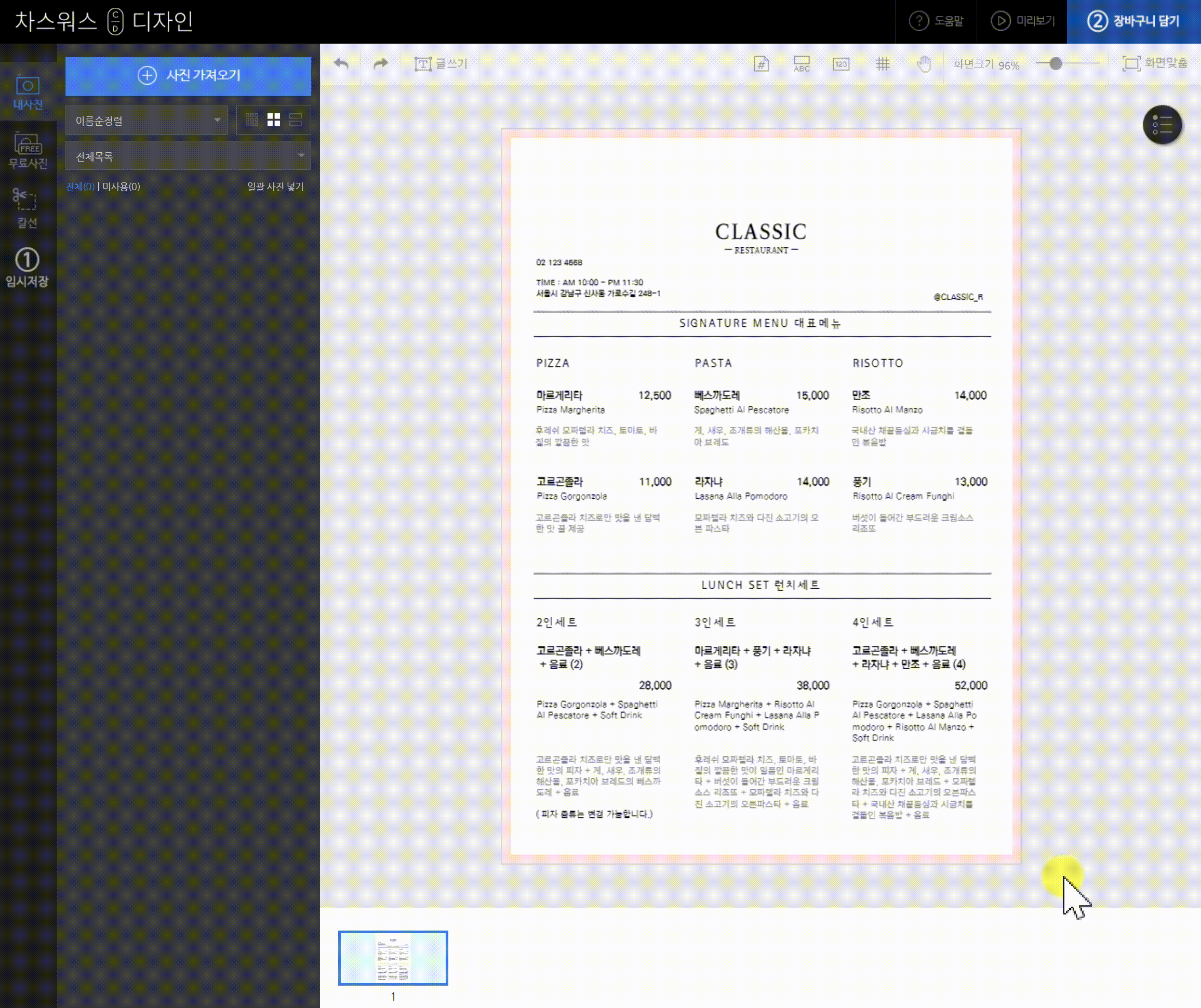Open the 전체목록 folder dropdown
1201x1008 pixels.
point(188,155)
